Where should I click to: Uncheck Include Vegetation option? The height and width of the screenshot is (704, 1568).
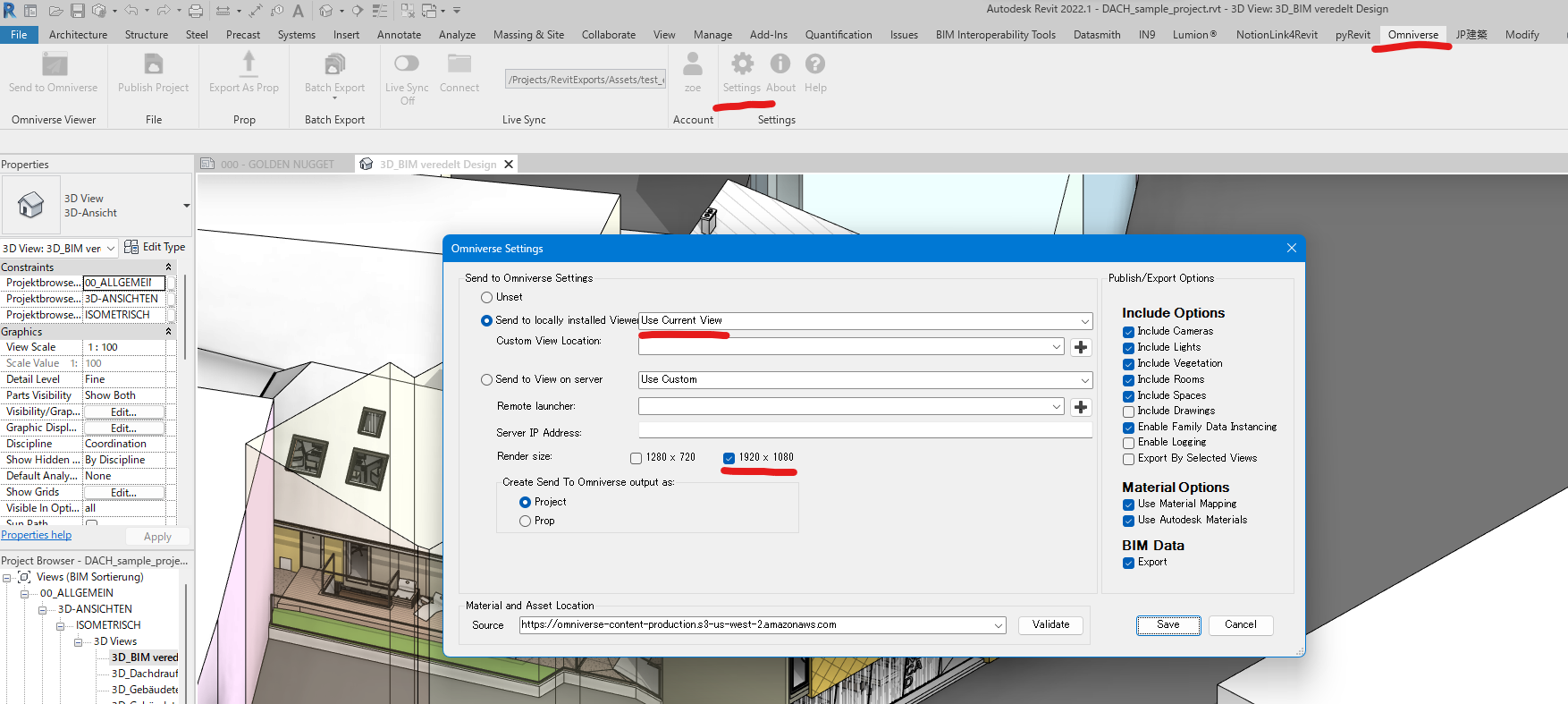click(x=1129, y=364)
